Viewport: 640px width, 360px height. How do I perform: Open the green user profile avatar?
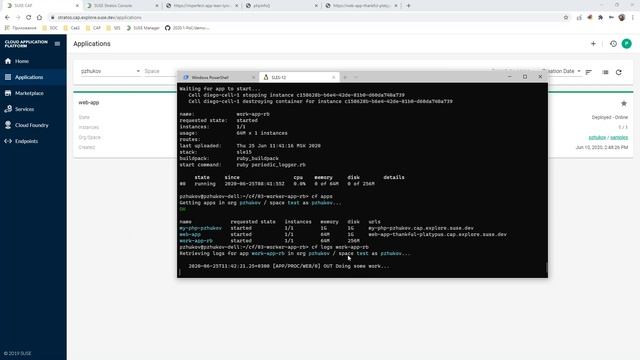tap(627, 44)
